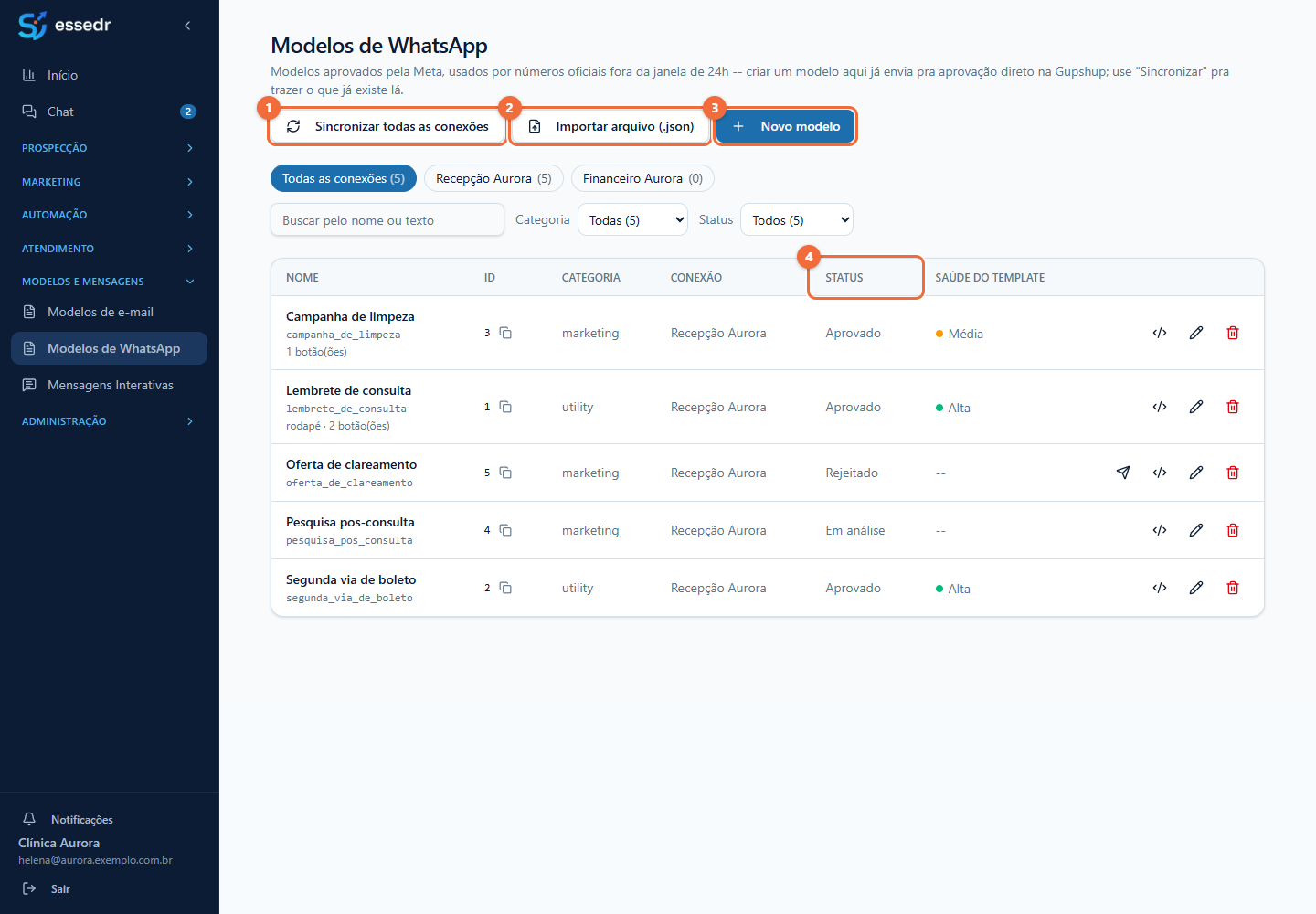Copy the ID of Campanha de limpeza
Screen dimensions: 1316x914
coord(505,333)
